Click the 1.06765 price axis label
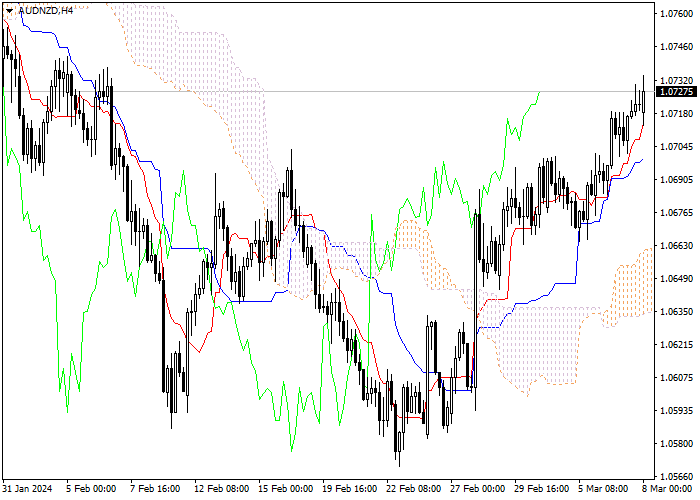Image resolution: width=700 pixels, height=500 pixels. [x=676, y=213]
